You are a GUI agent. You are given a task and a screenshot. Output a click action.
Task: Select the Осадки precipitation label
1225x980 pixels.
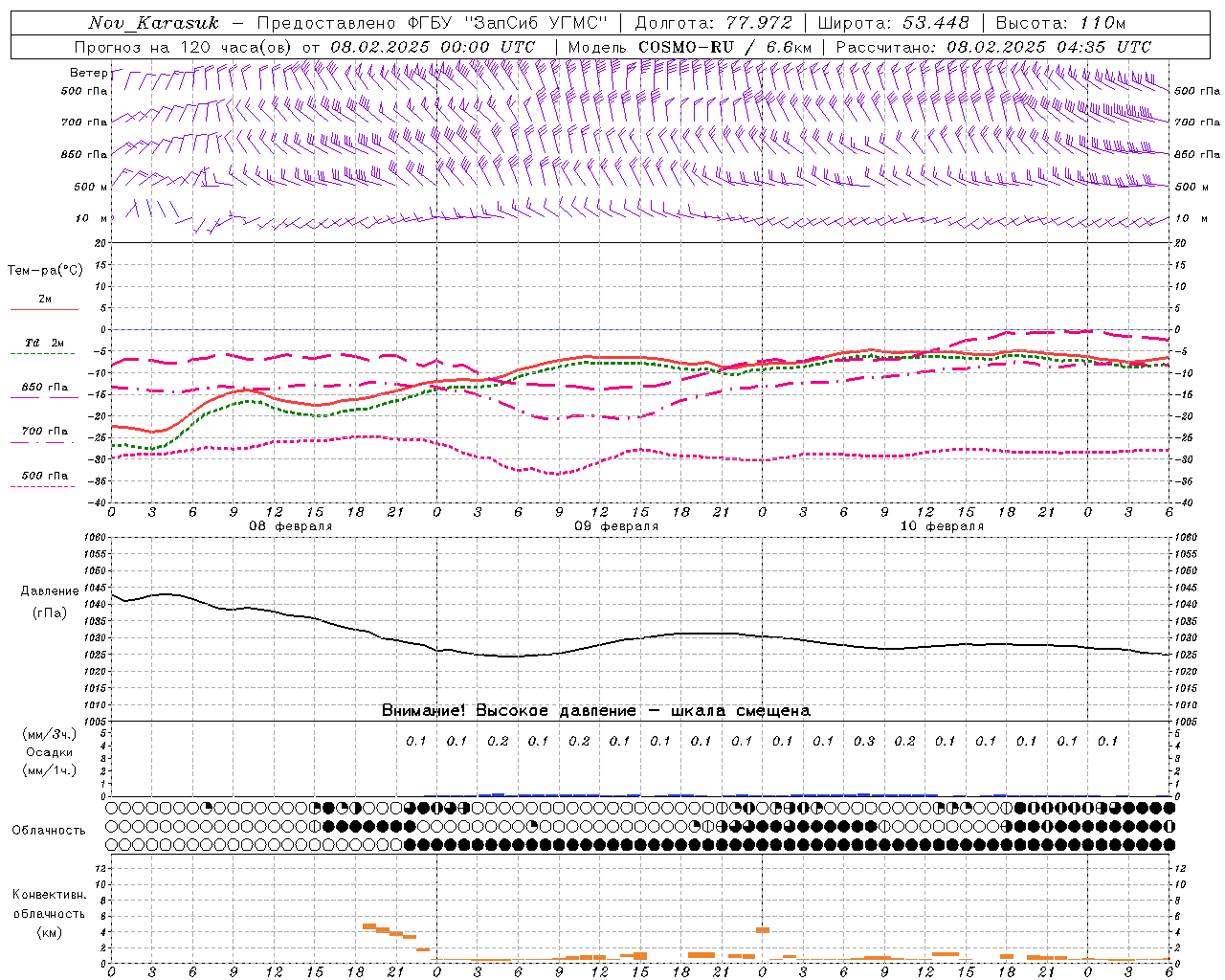(50, 752)
